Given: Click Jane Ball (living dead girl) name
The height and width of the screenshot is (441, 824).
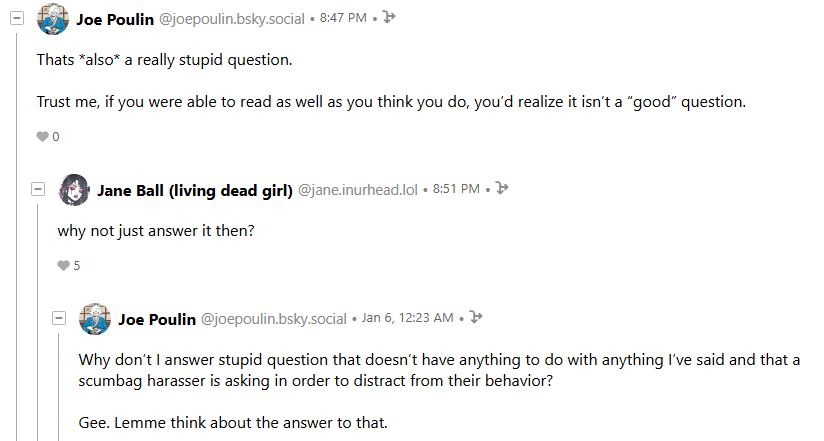Looking at the screenshot, I should tap(195, 189).
